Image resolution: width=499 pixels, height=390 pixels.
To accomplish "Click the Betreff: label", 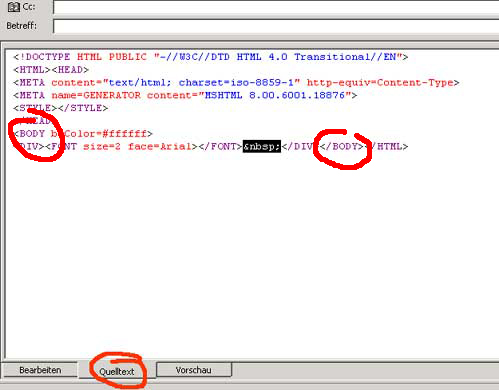I will 22,26.
